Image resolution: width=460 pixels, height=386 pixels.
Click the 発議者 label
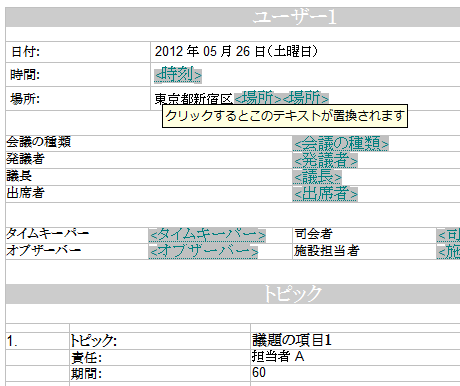coord(25,159)
